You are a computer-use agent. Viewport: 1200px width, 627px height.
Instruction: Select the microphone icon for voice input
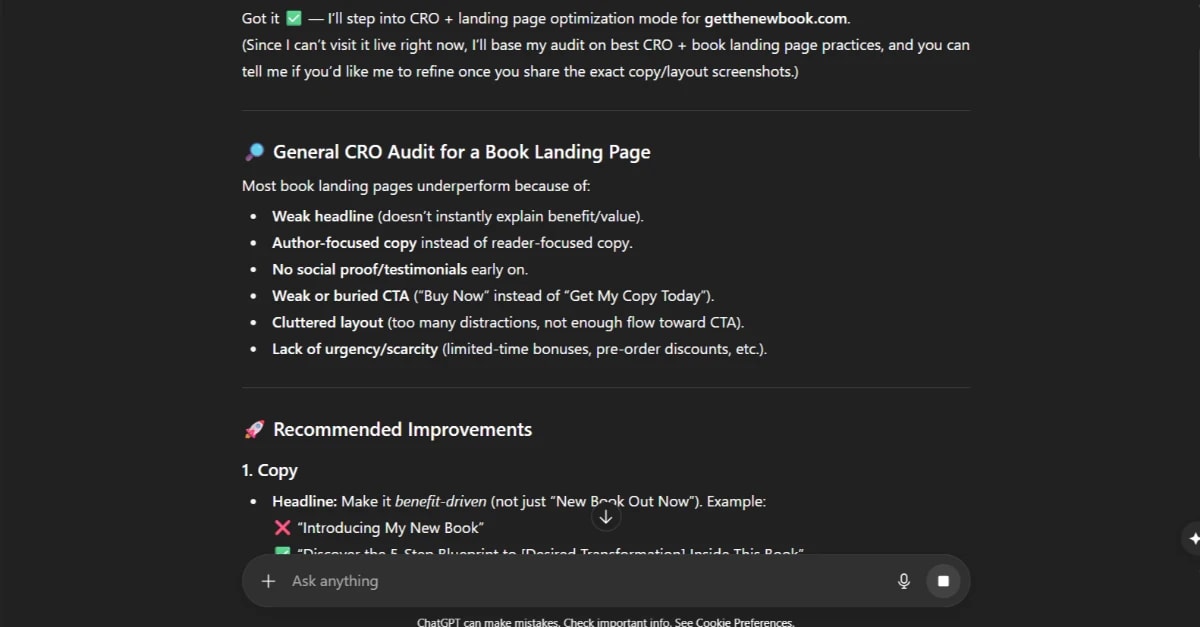coord(903,580)
